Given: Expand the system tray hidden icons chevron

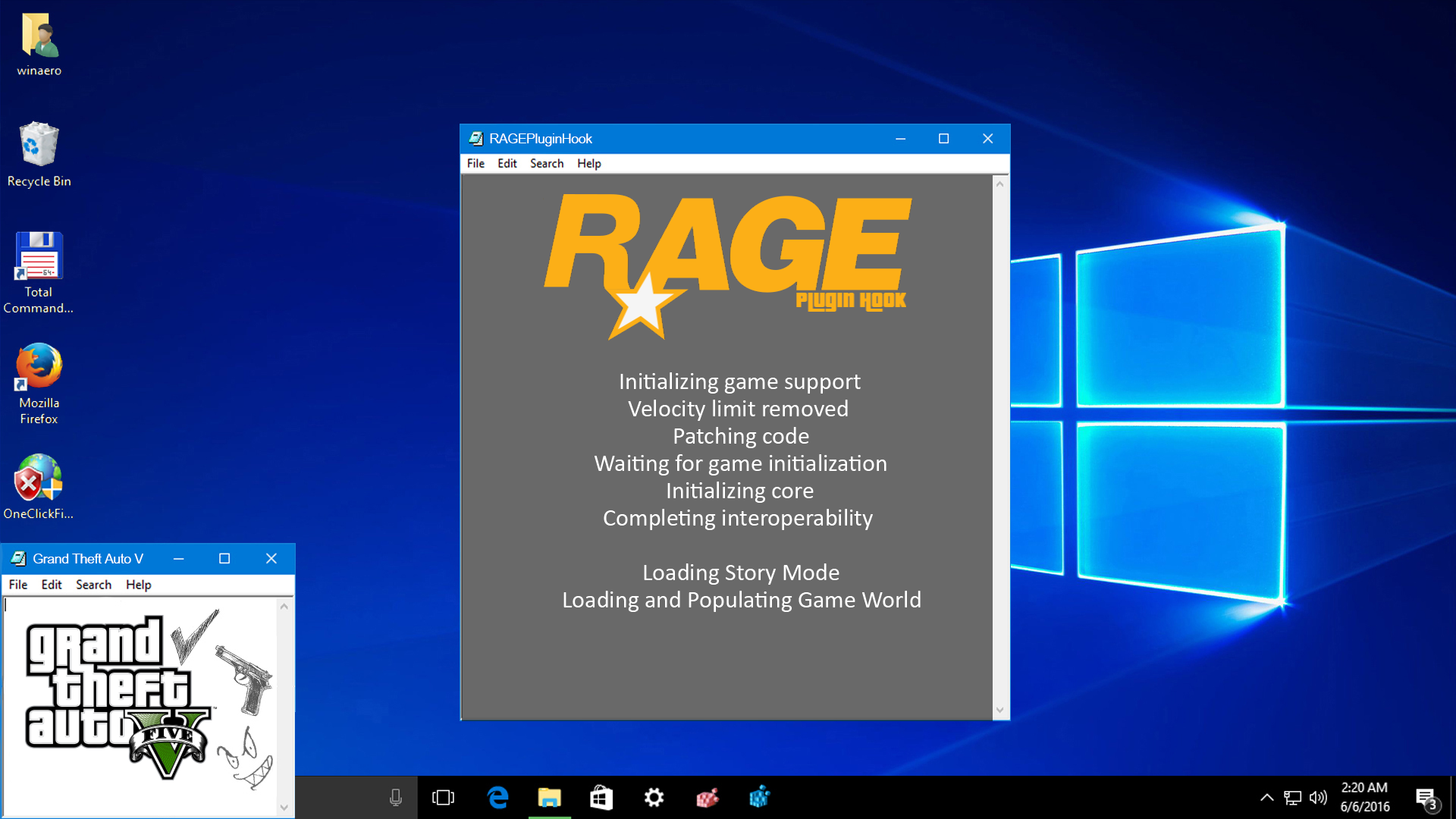Looking at the screenshot, I should pyautogui.click(x=1266, y=797).
